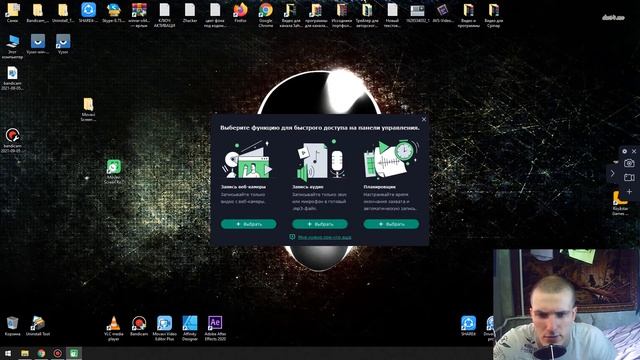
Task: Open settings gear on the recorder widget
Action: click(624, 151)
